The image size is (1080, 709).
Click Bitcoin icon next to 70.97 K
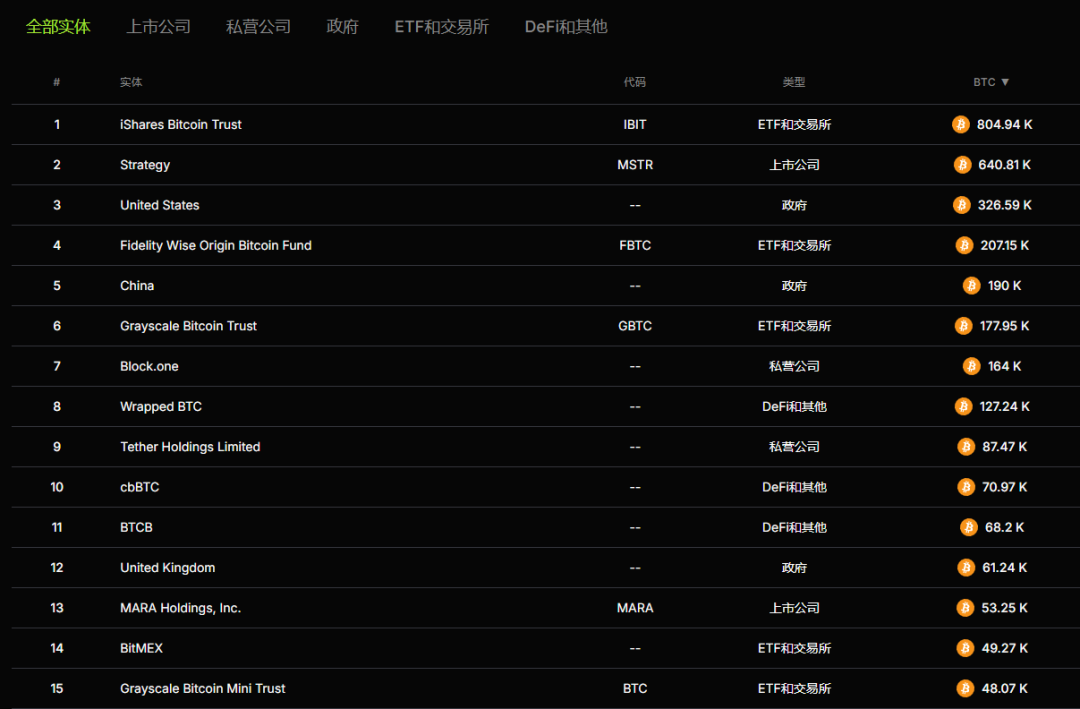pyautogui.click(x=966, y=487)
